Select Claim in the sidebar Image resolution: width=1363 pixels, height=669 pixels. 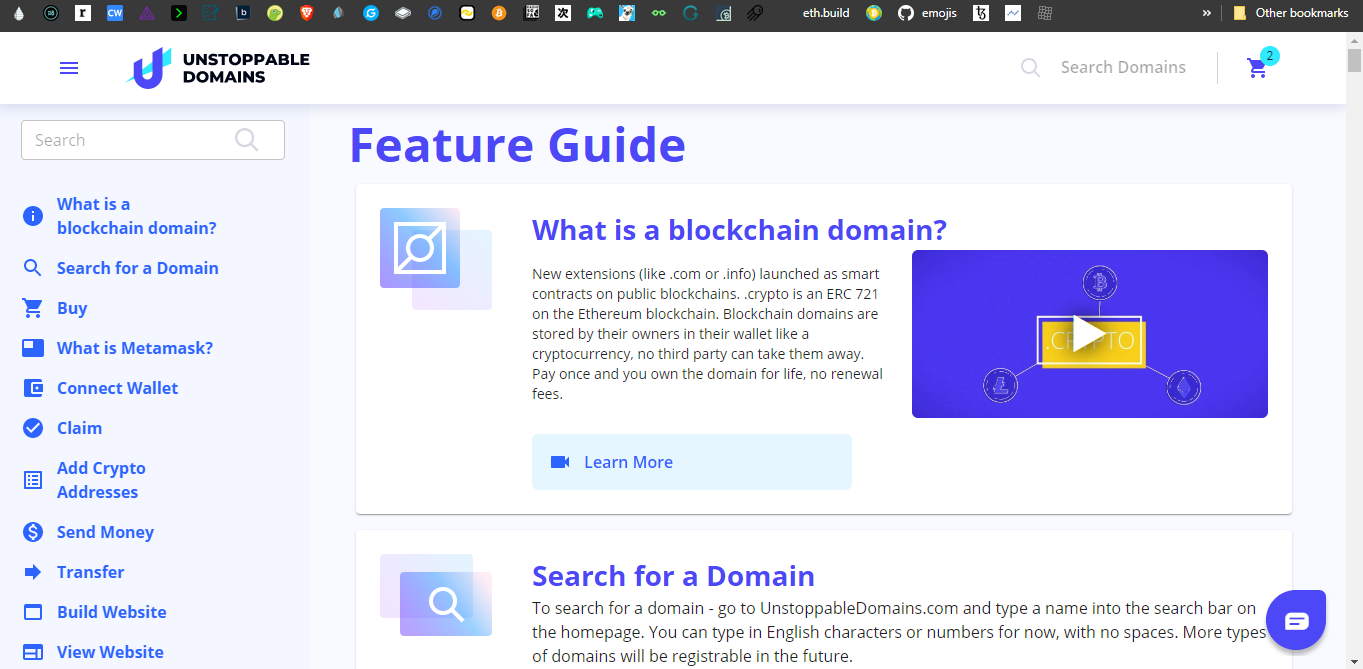79,428
